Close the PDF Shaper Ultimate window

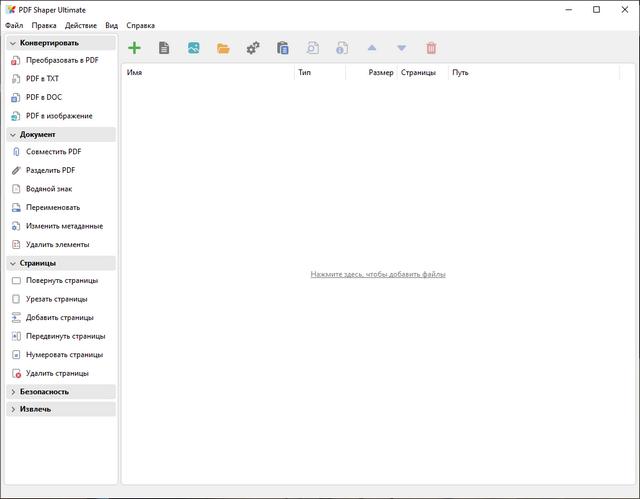pyautogui.click(x=625, y=9)
